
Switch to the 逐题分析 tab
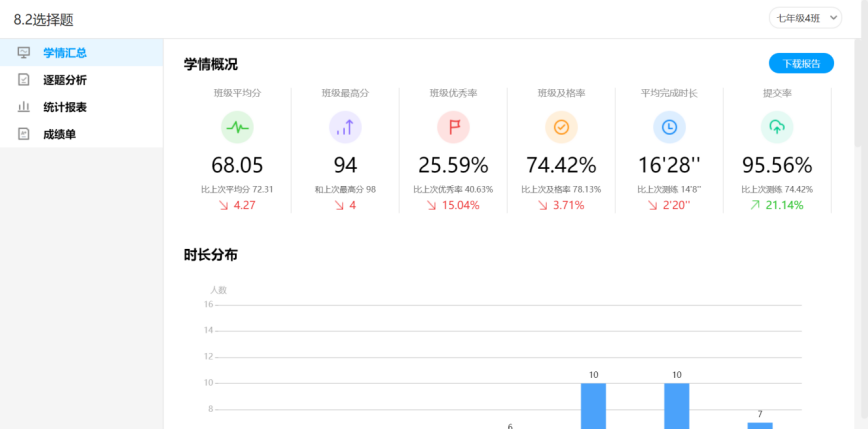coord(64,80)
